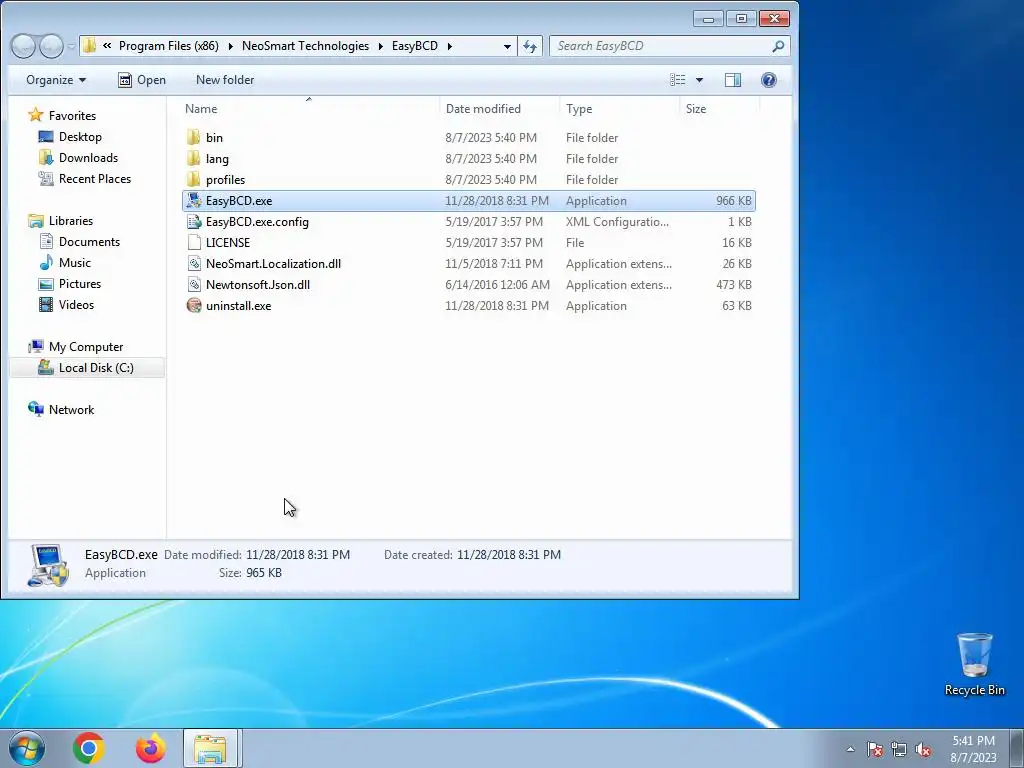Select Local Disk (C:) in navigation pane

87,368
